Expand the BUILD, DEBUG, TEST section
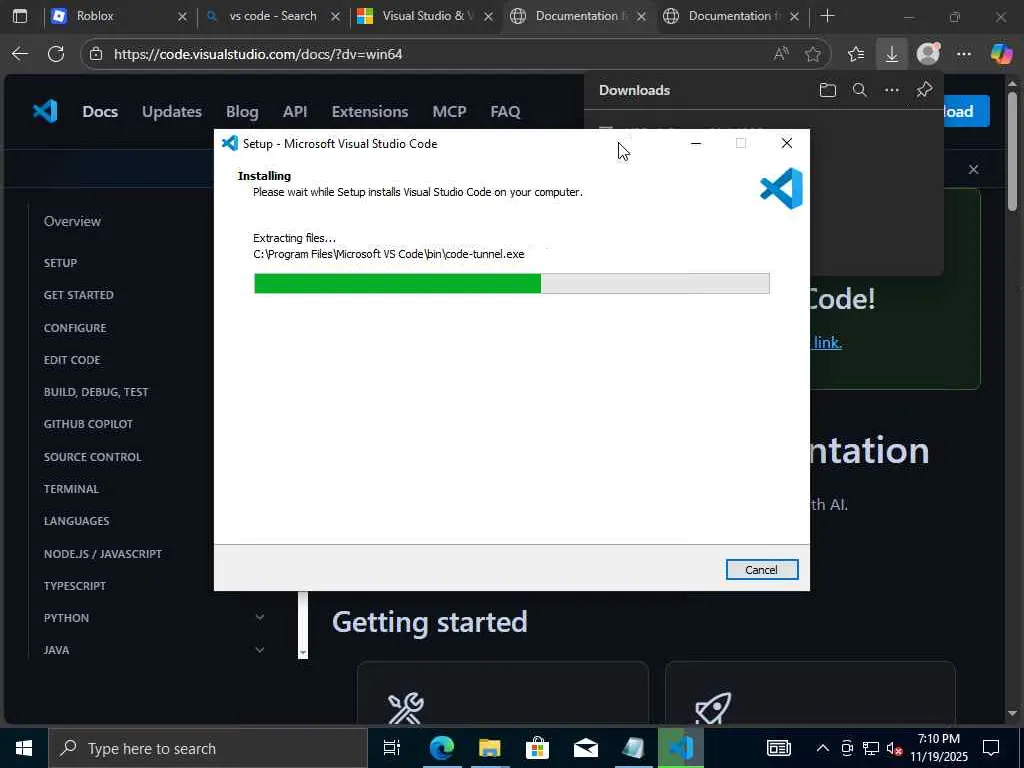 [96, 392]
